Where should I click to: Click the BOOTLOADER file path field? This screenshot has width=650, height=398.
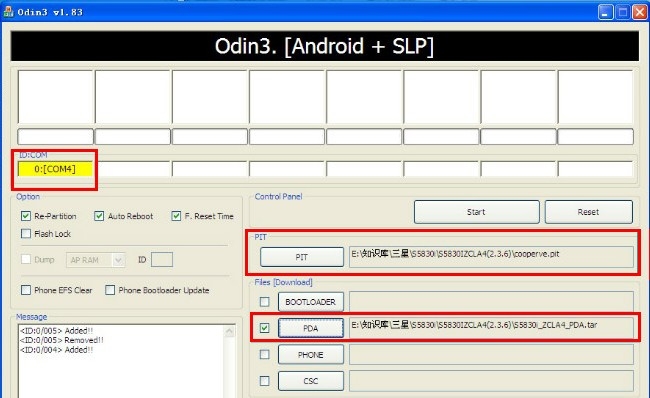(491, 302)
